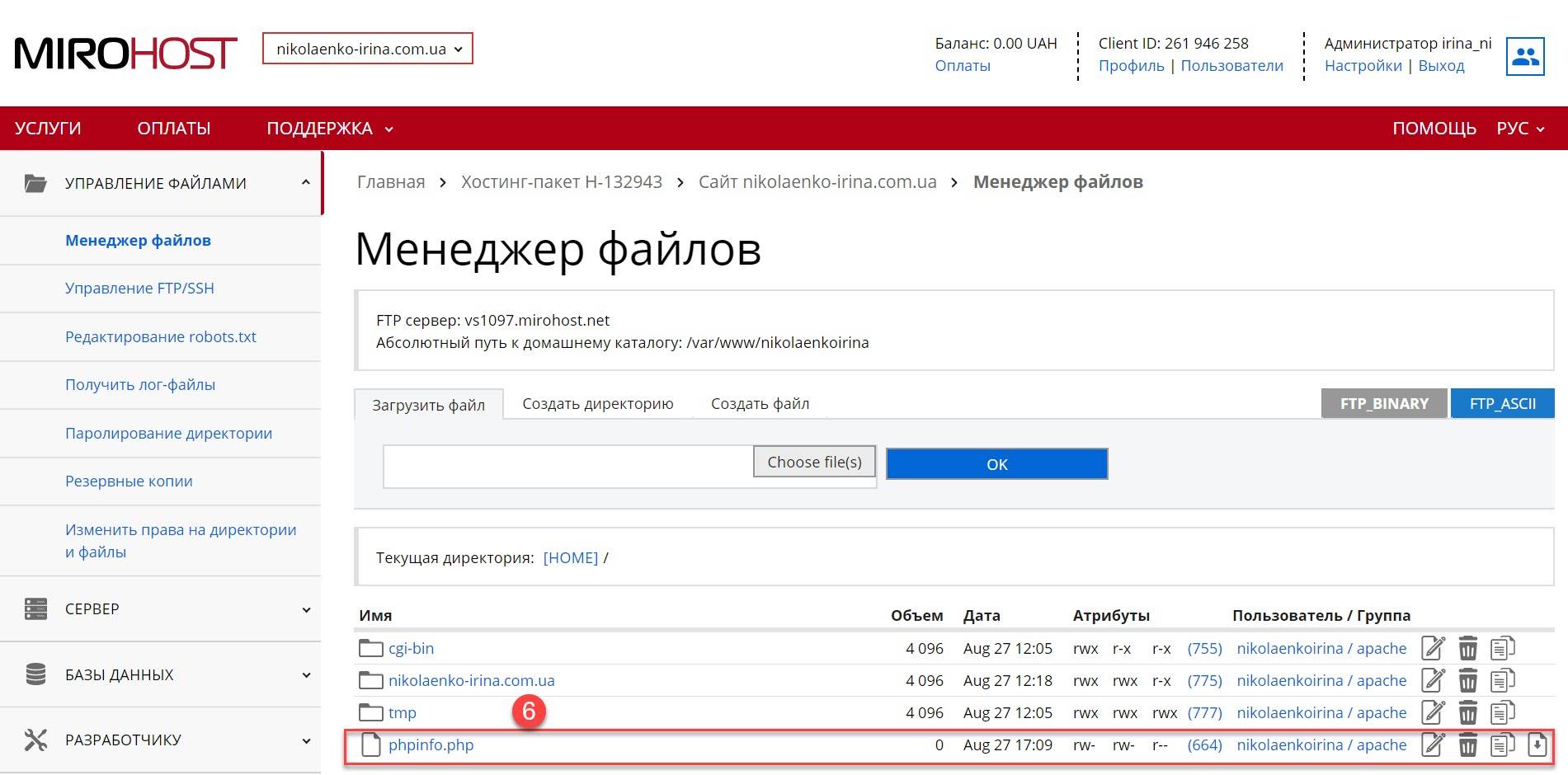Open the nikolaenko-irina.com.ua domain dropdown
Screen dimensions: 1568x775
368,49
